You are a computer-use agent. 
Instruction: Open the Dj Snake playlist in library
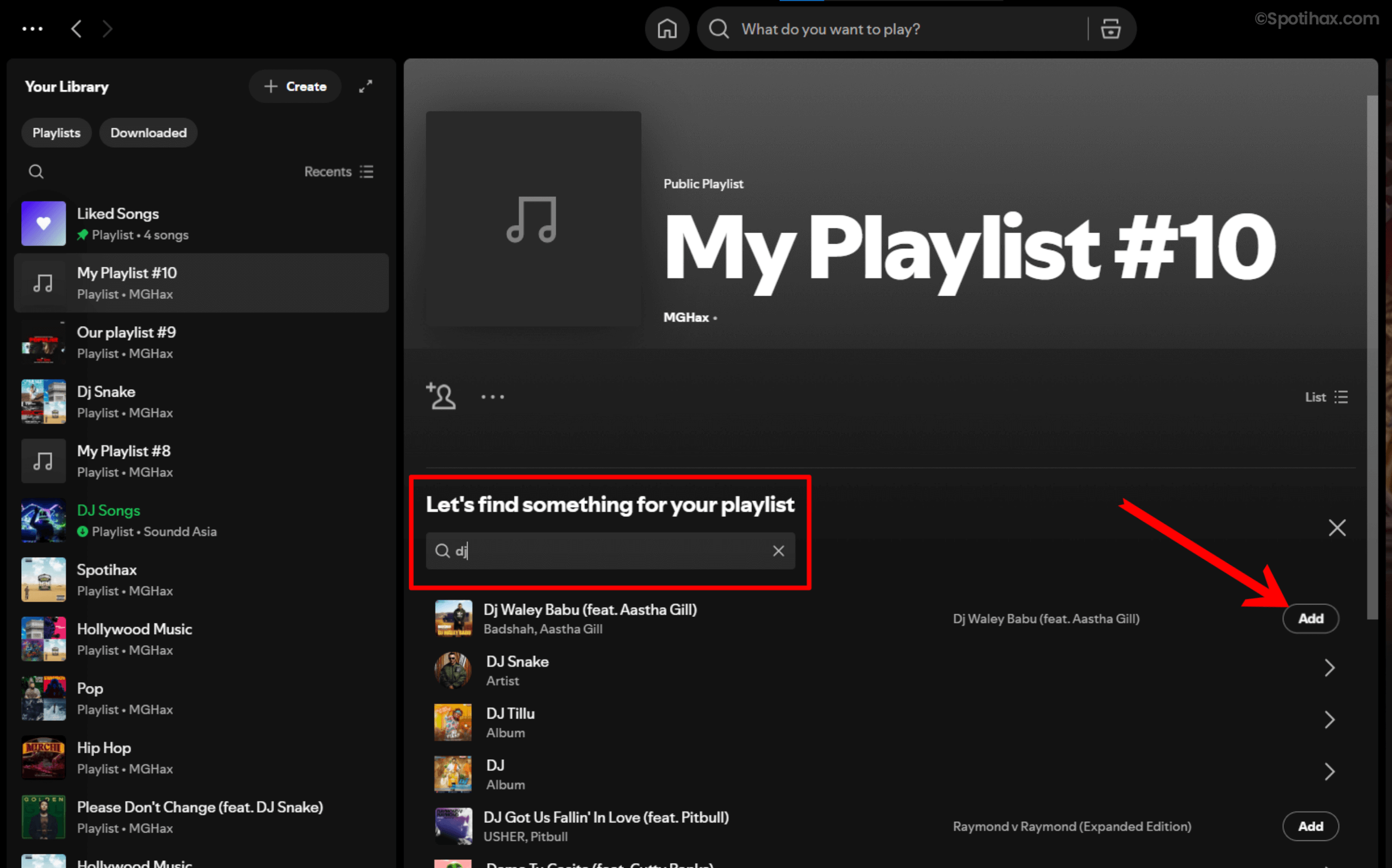coord(202,402)
